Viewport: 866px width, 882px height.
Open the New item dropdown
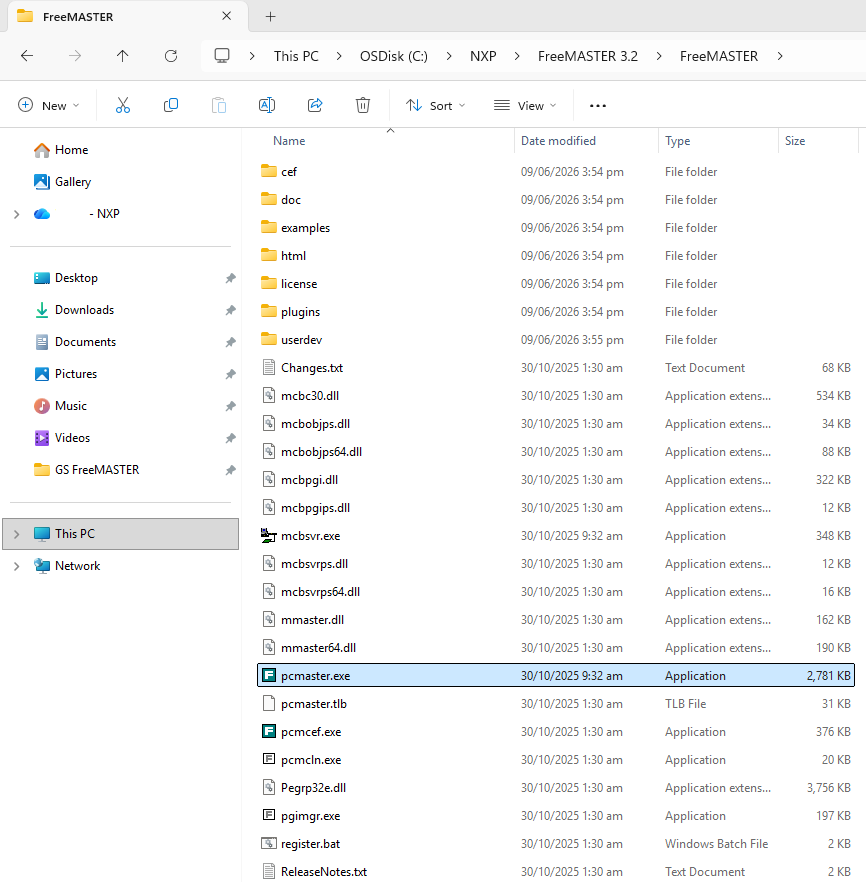click(49, 105)
